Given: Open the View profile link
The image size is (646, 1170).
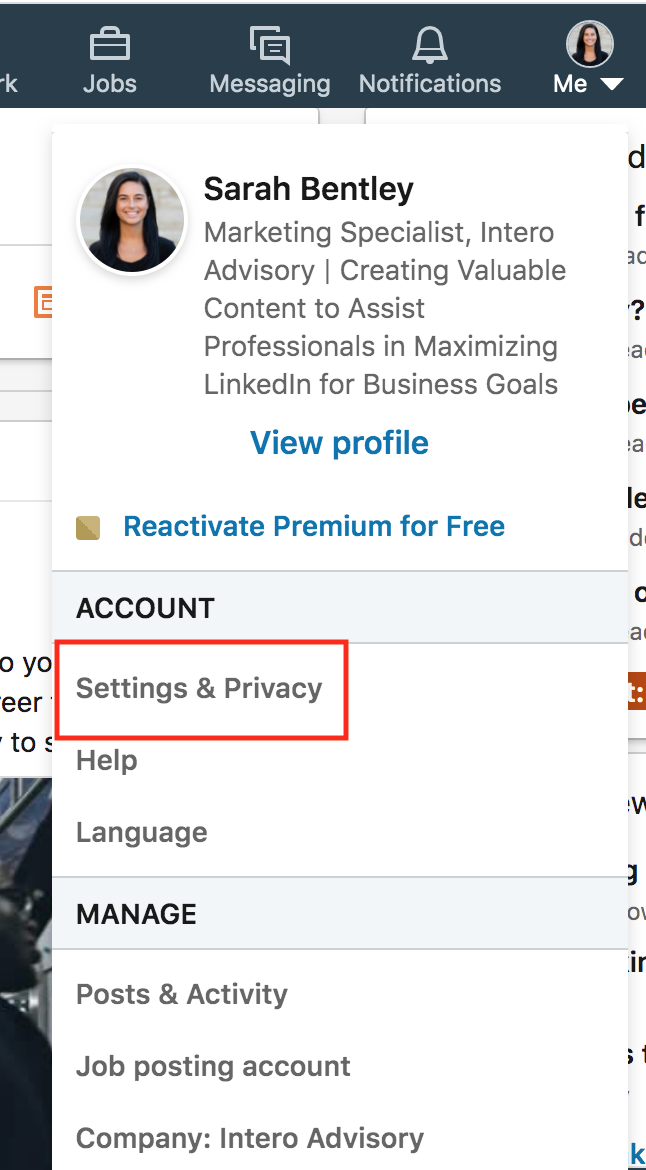Looking at the screenshot, I should click(339, 442).
